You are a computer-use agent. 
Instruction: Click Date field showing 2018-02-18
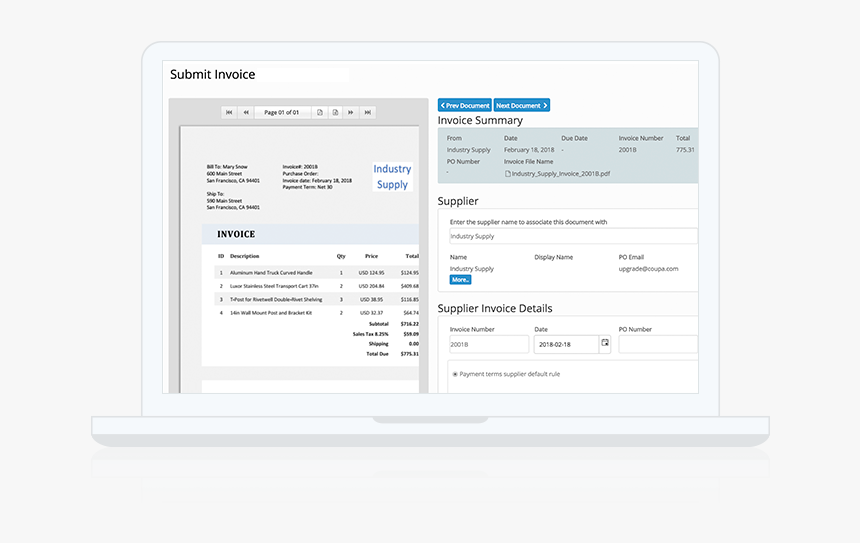pyautogui.click(x=567, y=344)
